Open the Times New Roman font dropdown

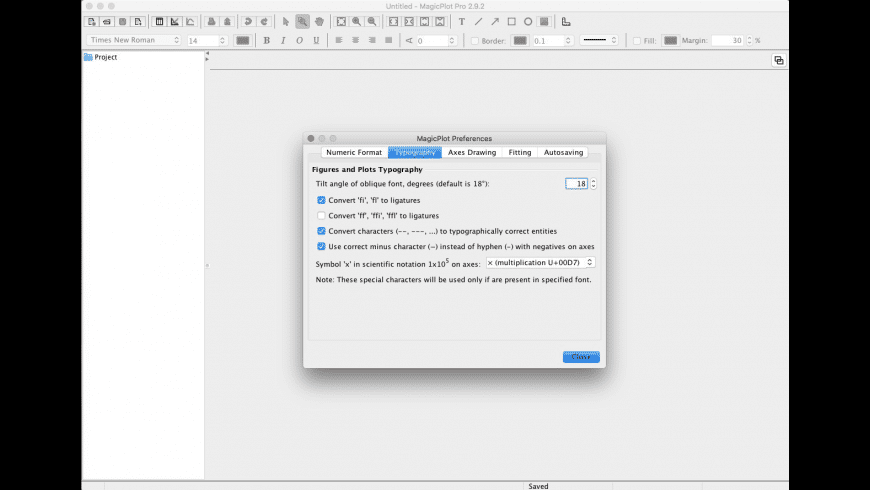134,41
